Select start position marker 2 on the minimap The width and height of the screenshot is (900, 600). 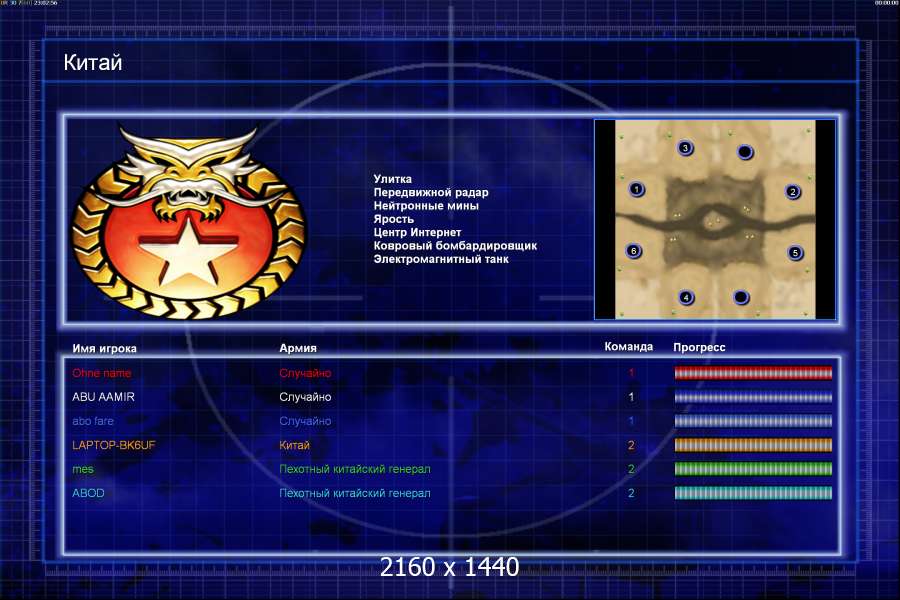click(793, 192)
